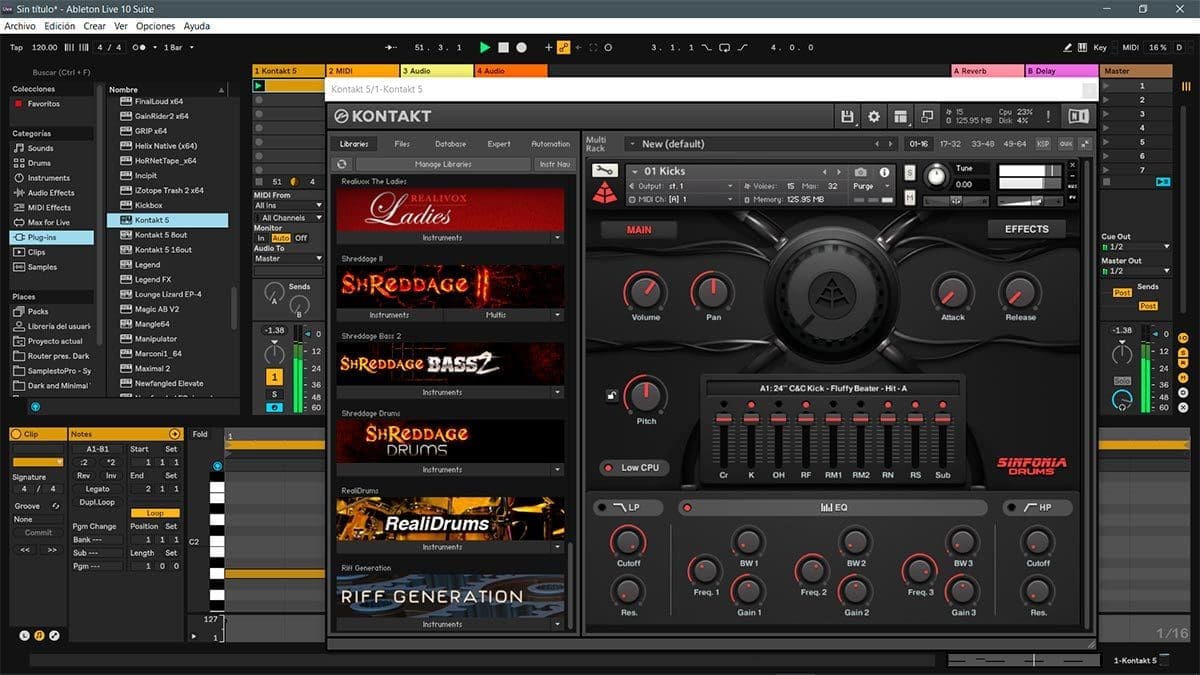This screenshot has height=675, width=1200.
Task: Show the Notes box toggle arrow icon
Action: point(175,434)
